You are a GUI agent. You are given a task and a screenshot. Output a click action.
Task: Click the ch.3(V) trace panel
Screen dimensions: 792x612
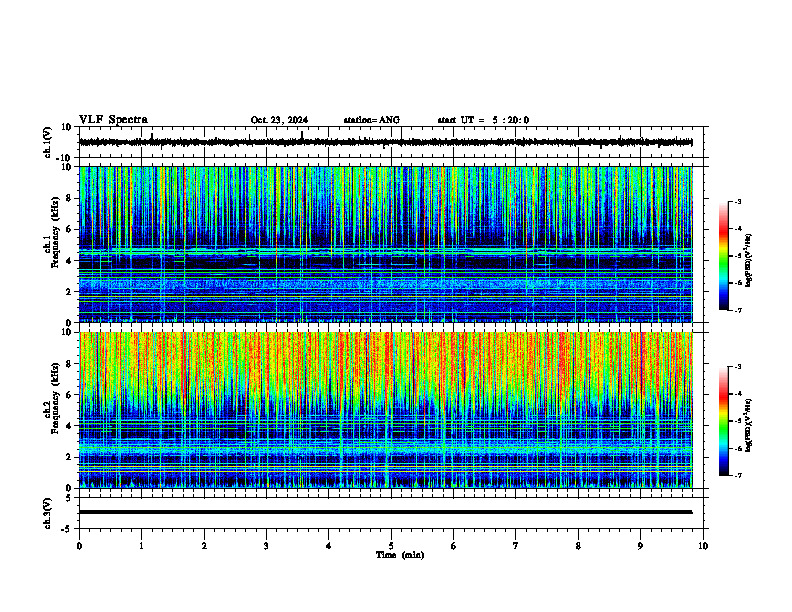point(393,513)
